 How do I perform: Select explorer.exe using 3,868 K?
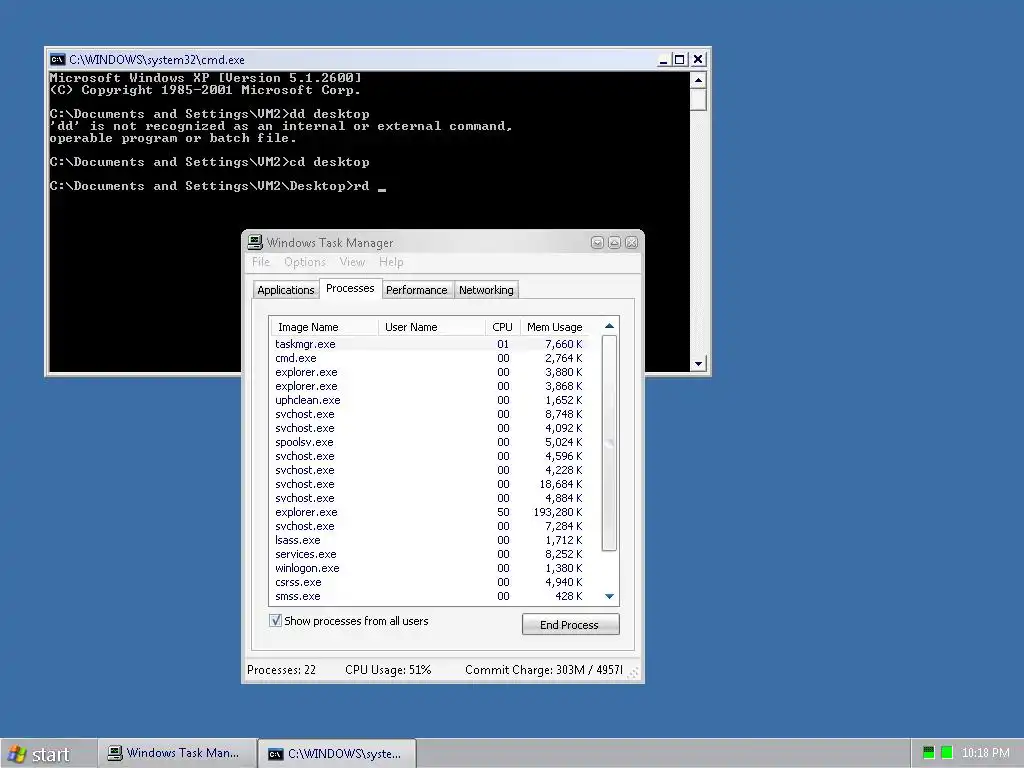[429, 386]
